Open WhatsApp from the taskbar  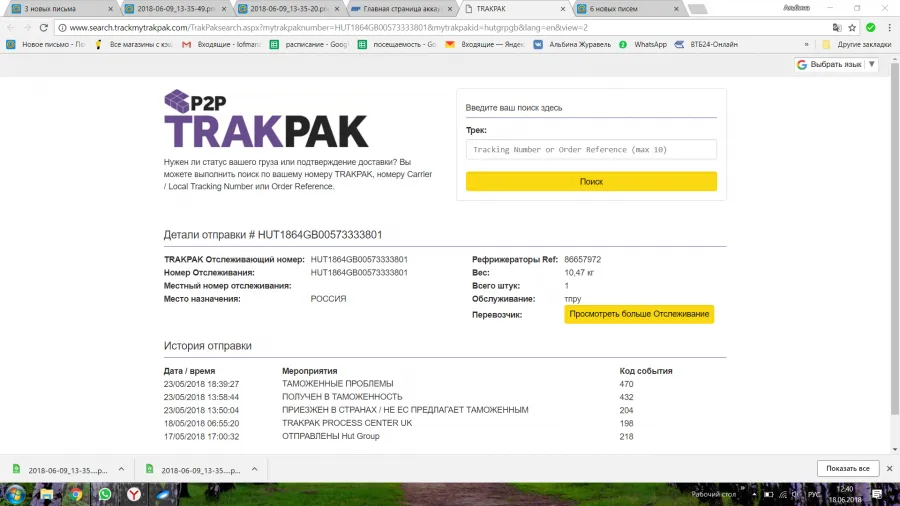(104, 494)
